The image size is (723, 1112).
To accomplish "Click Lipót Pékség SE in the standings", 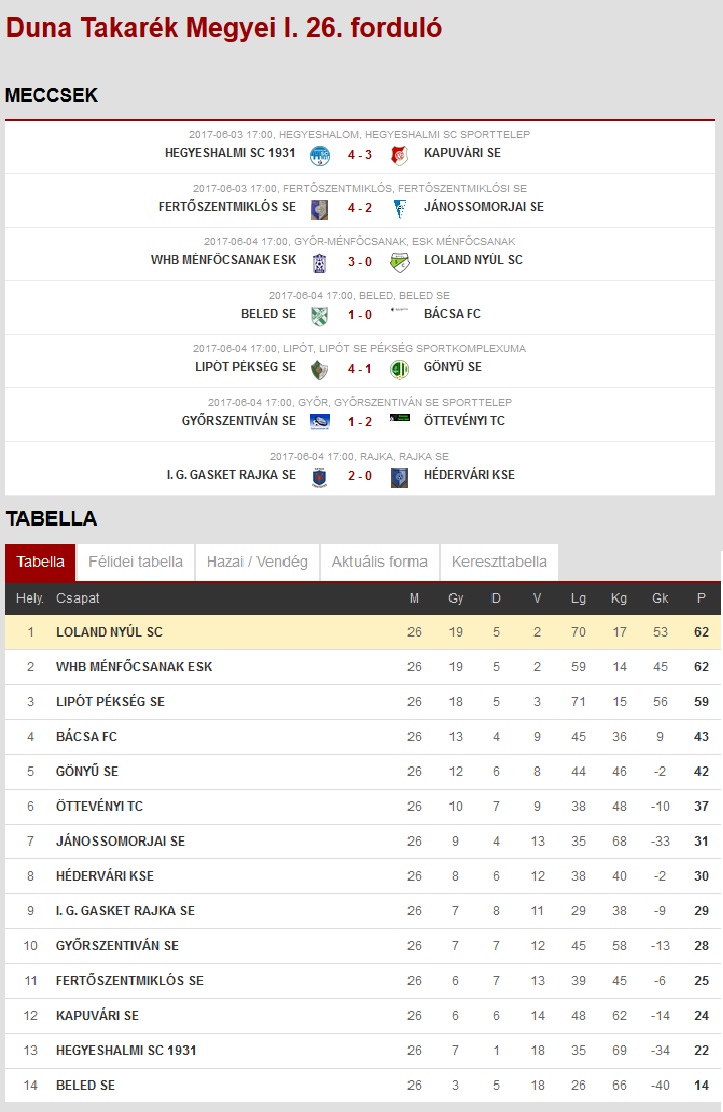I will pos(111,701).
